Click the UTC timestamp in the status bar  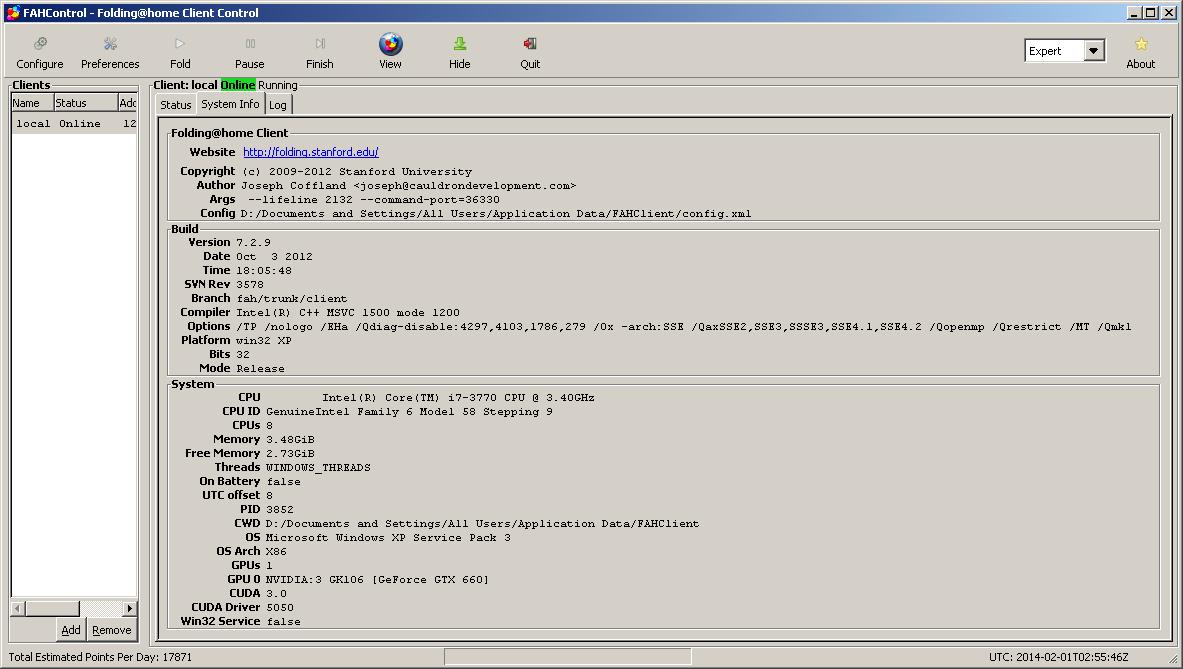(x=1059, y=657)
